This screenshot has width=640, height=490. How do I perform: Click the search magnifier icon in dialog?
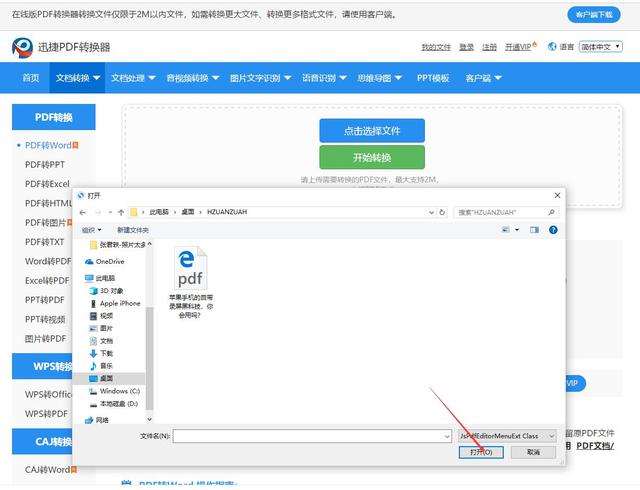click(551, 212)
